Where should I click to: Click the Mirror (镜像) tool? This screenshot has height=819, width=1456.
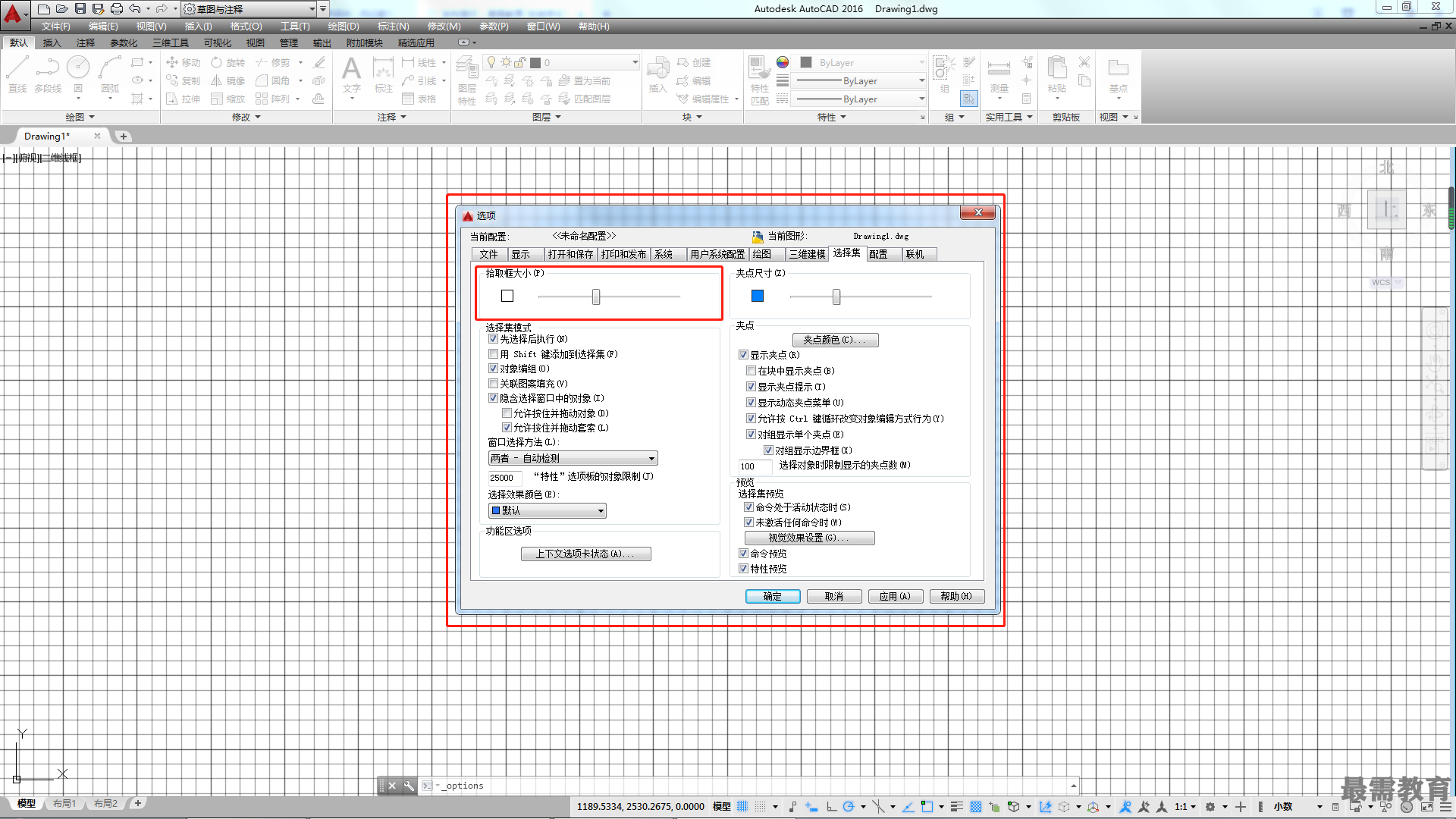pos(228,81)
